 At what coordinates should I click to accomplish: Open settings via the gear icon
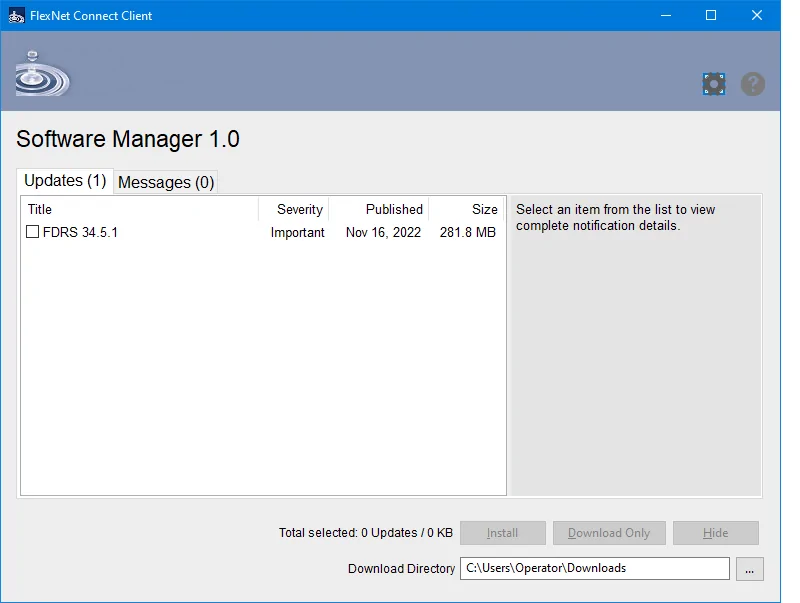point(713,84)
